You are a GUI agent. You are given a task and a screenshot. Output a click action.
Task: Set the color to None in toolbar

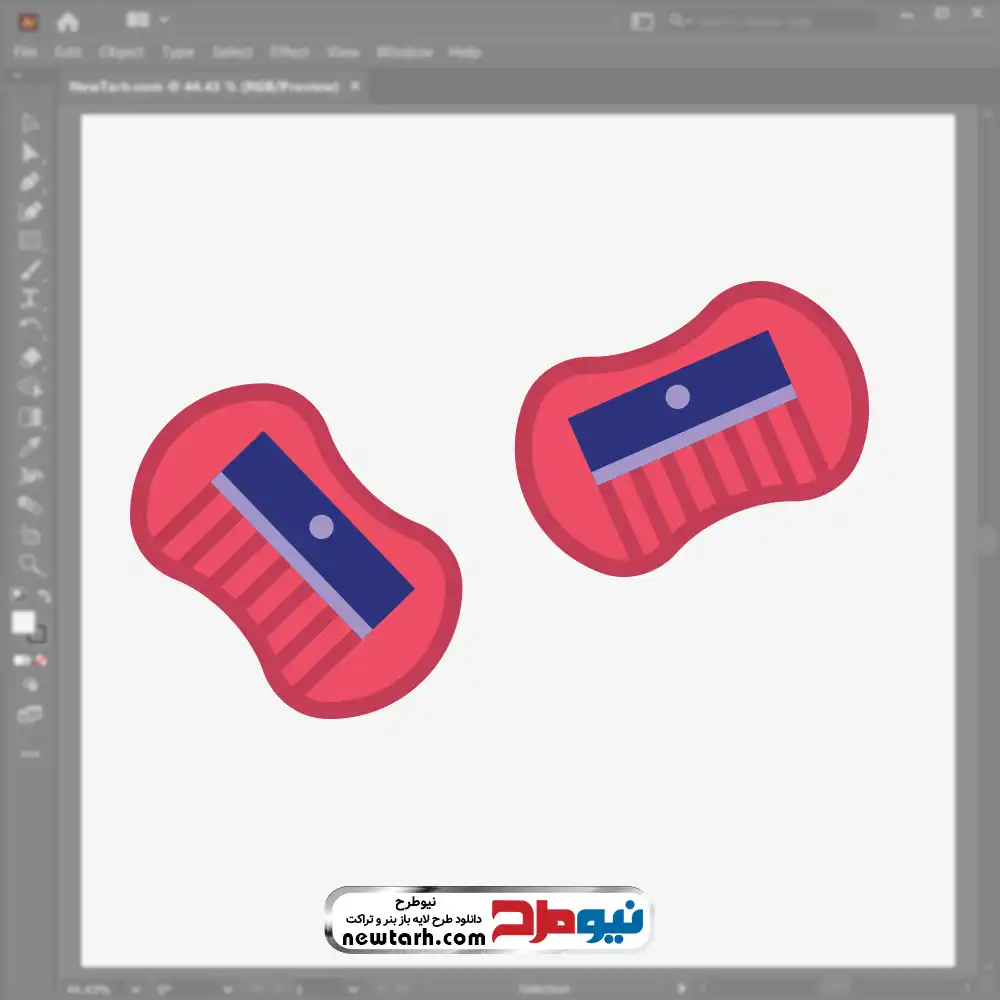click(42, 660)
